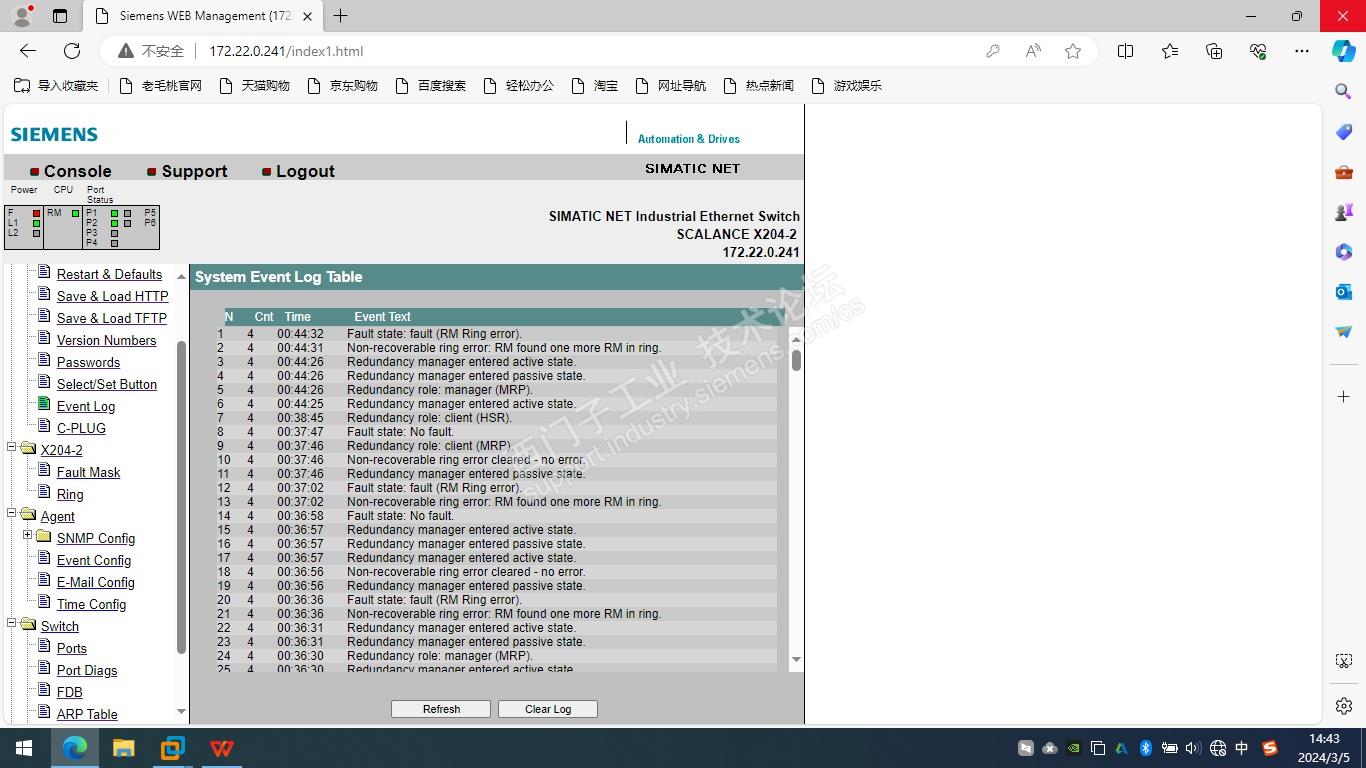Click the Logout menu item
This screenshot has width=1366, height=768.
pyautogui.click(x=305, y=171)
